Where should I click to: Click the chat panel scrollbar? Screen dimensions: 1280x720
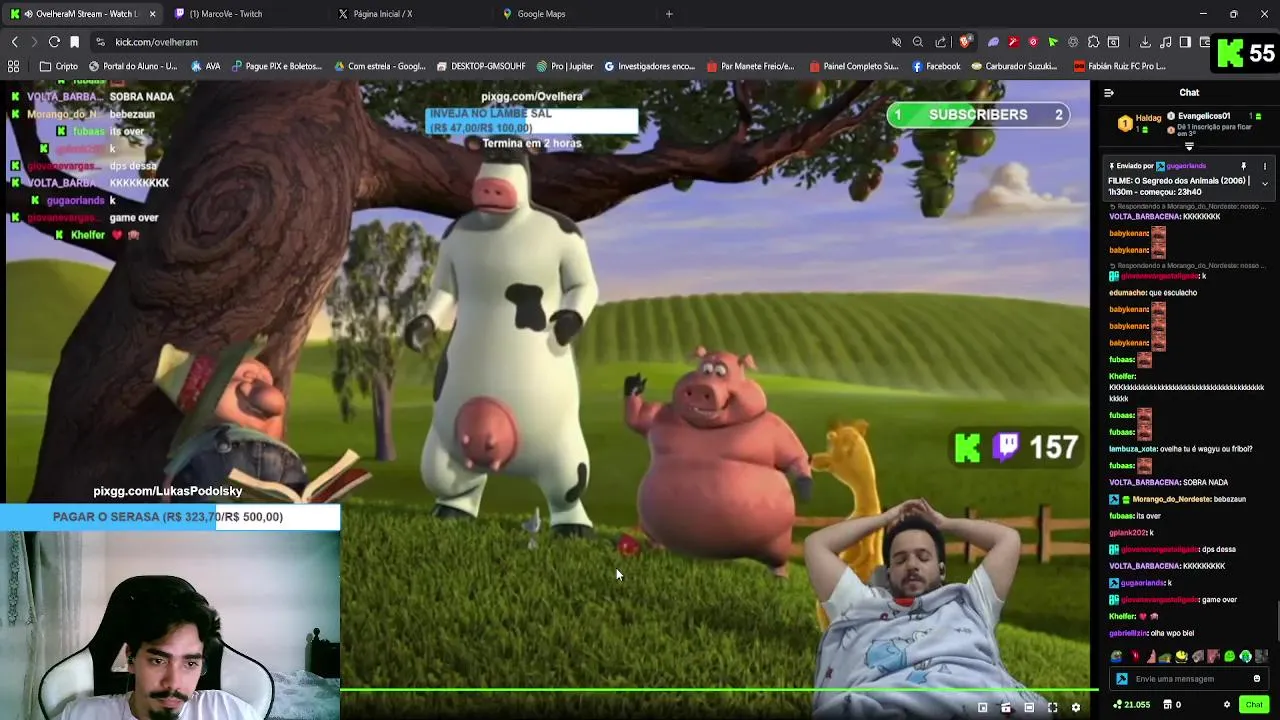[x=1277, y=622]
